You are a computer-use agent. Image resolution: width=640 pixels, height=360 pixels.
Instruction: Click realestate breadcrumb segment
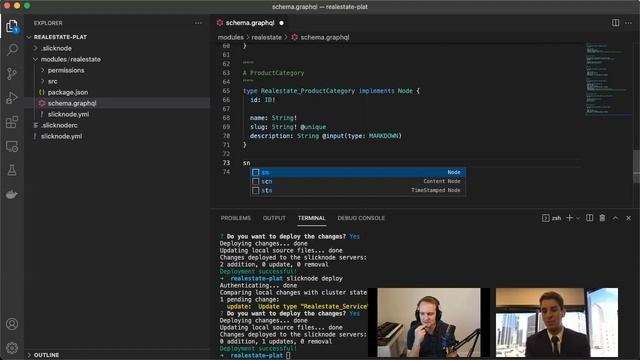coord(267,37)
